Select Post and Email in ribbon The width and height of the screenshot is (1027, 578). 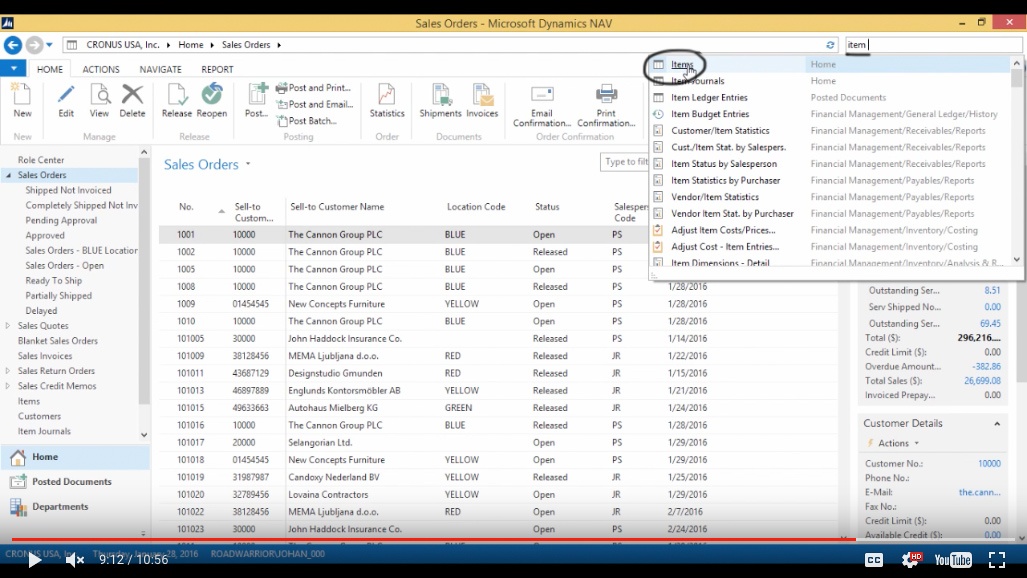(315, 104)
